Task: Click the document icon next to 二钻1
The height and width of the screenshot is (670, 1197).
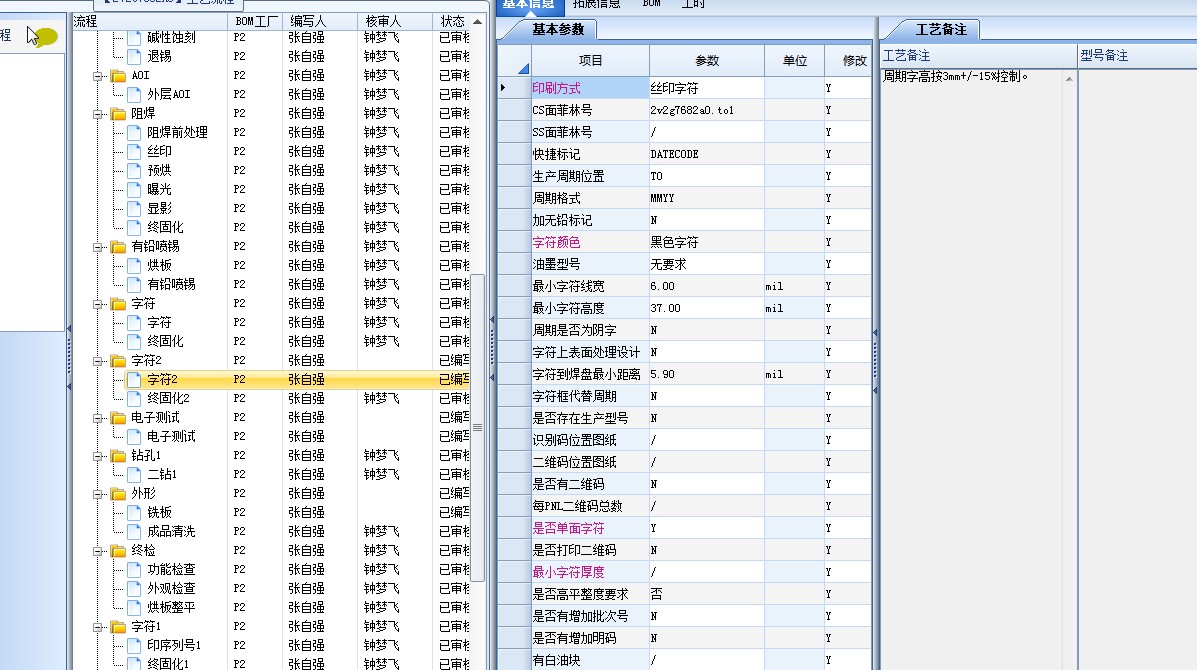Action: click(134, 475)
